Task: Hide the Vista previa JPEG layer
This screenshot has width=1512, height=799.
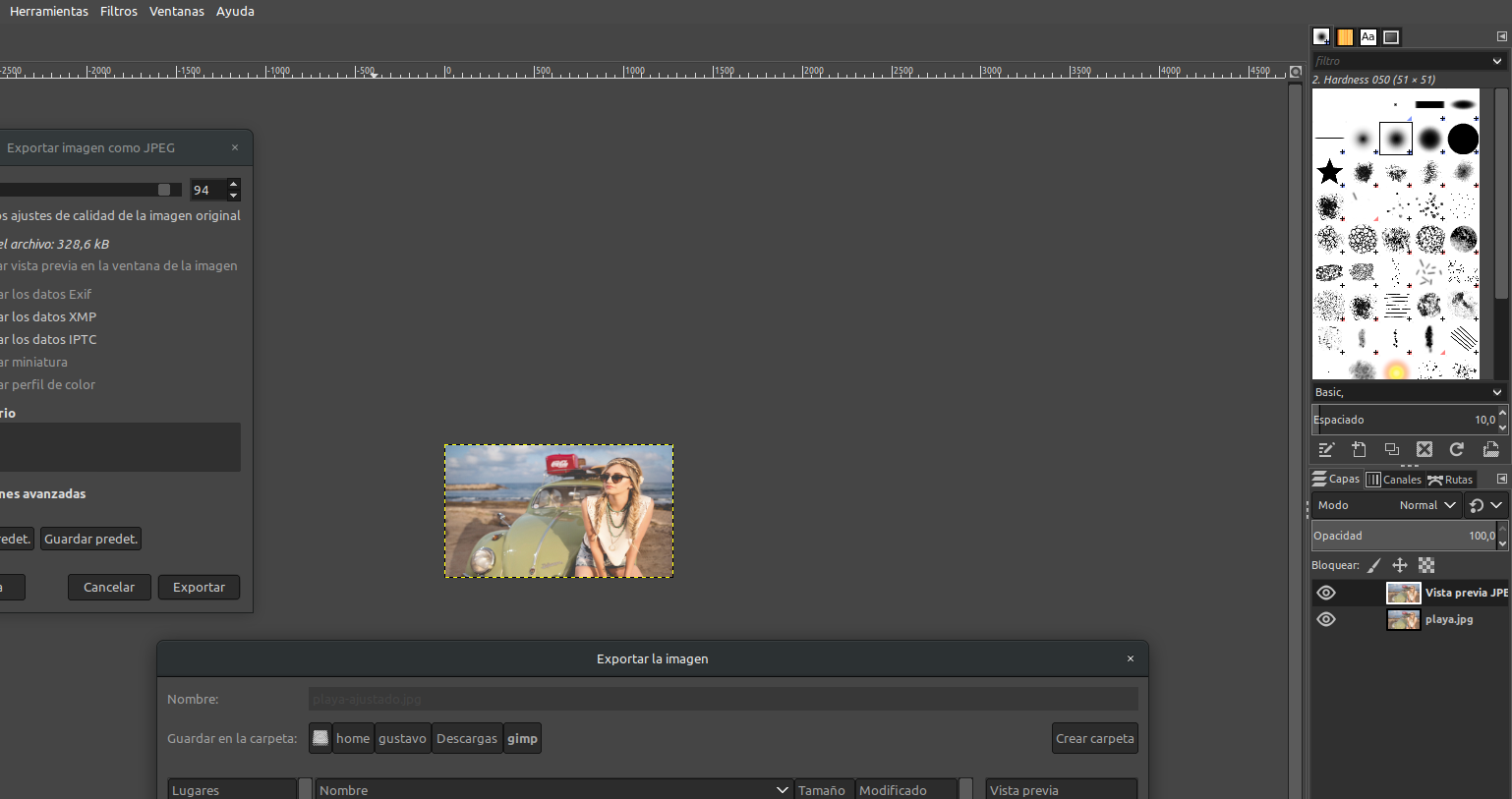Action: (1326, 593)
